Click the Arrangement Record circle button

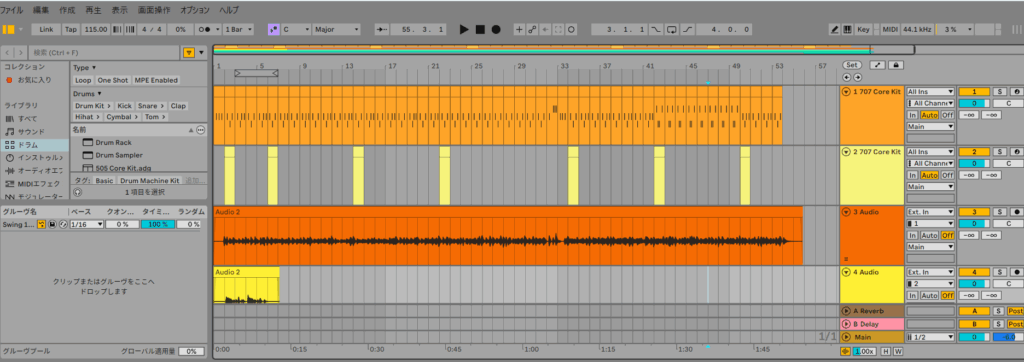496,29
